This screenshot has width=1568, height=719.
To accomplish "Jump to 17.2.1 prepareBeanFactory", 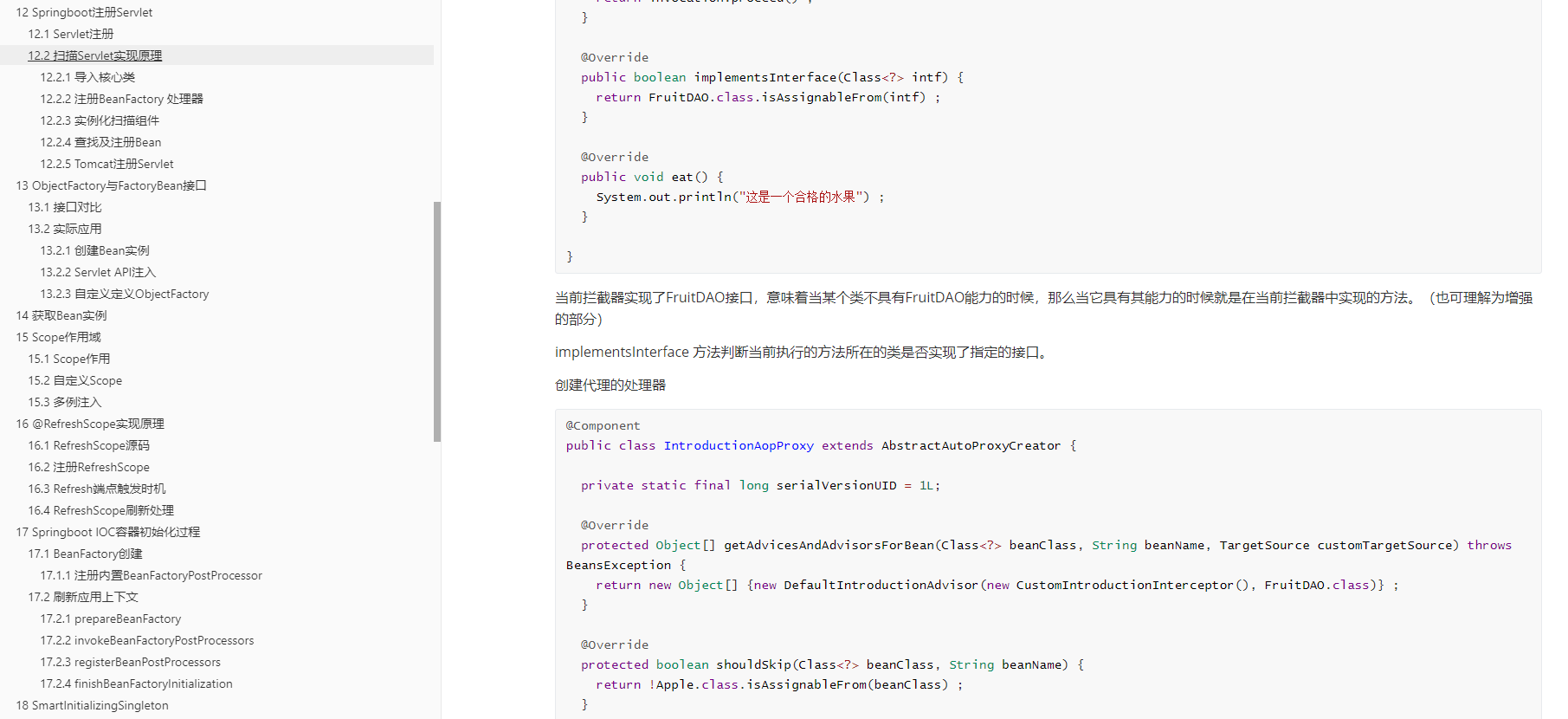I will point(111,619).
